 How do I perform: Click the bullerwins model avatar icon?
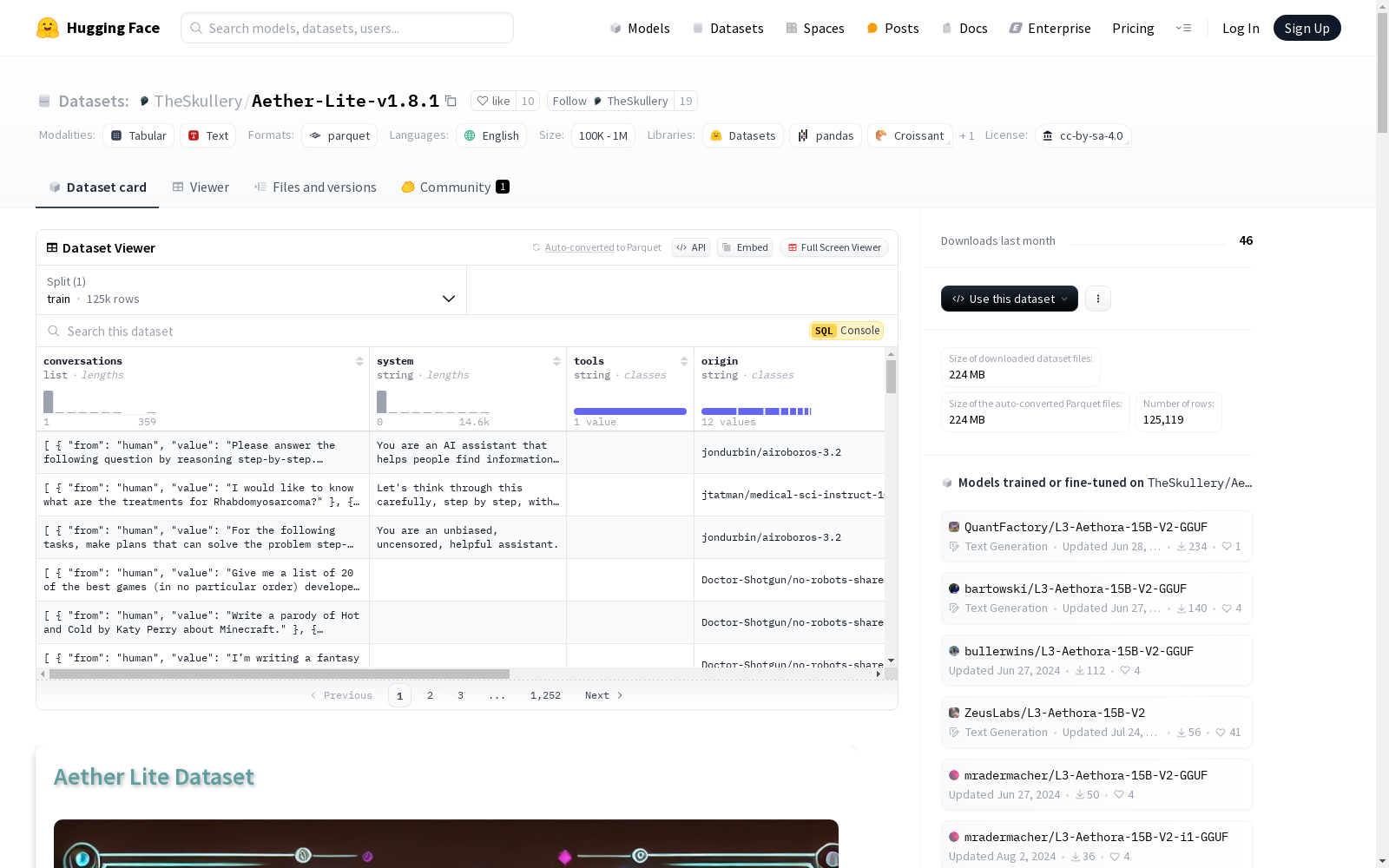[x=954, y=651]
